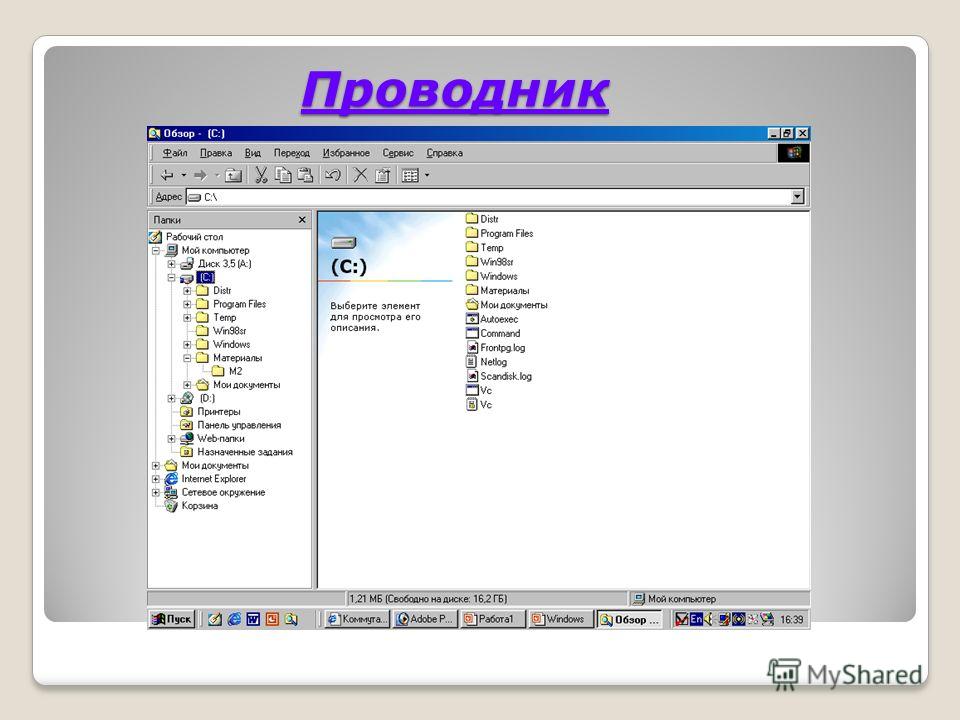This screenshot has width=960, height=720.
Task: Select Корзина in the folder tree
Action: (200, 506)
